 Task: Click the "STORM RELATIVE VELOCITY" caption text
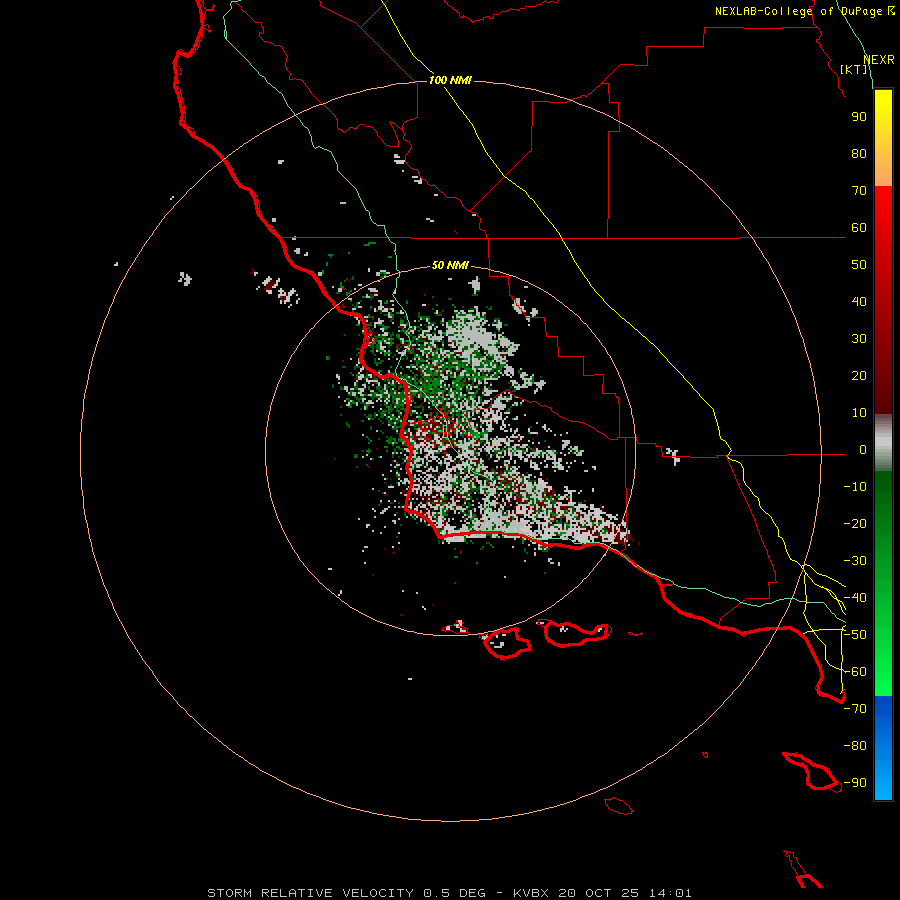[310, 893]
